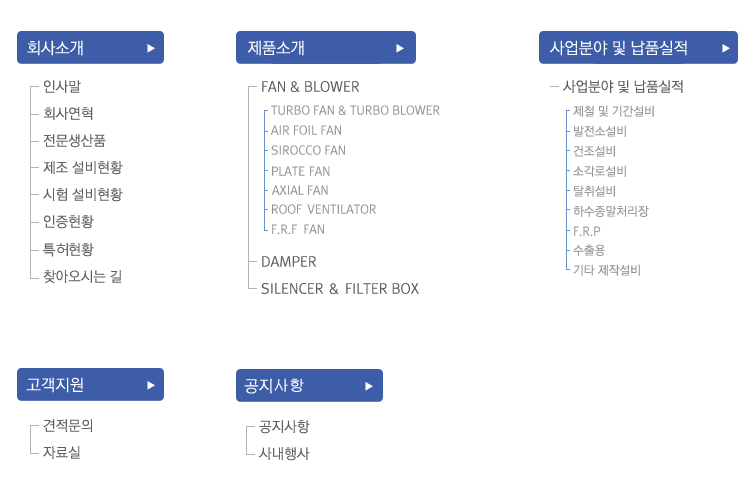This screenshot has height=479, width=755.
Task: Open ROOF VENTILATOR product
Action: (324, 209)
